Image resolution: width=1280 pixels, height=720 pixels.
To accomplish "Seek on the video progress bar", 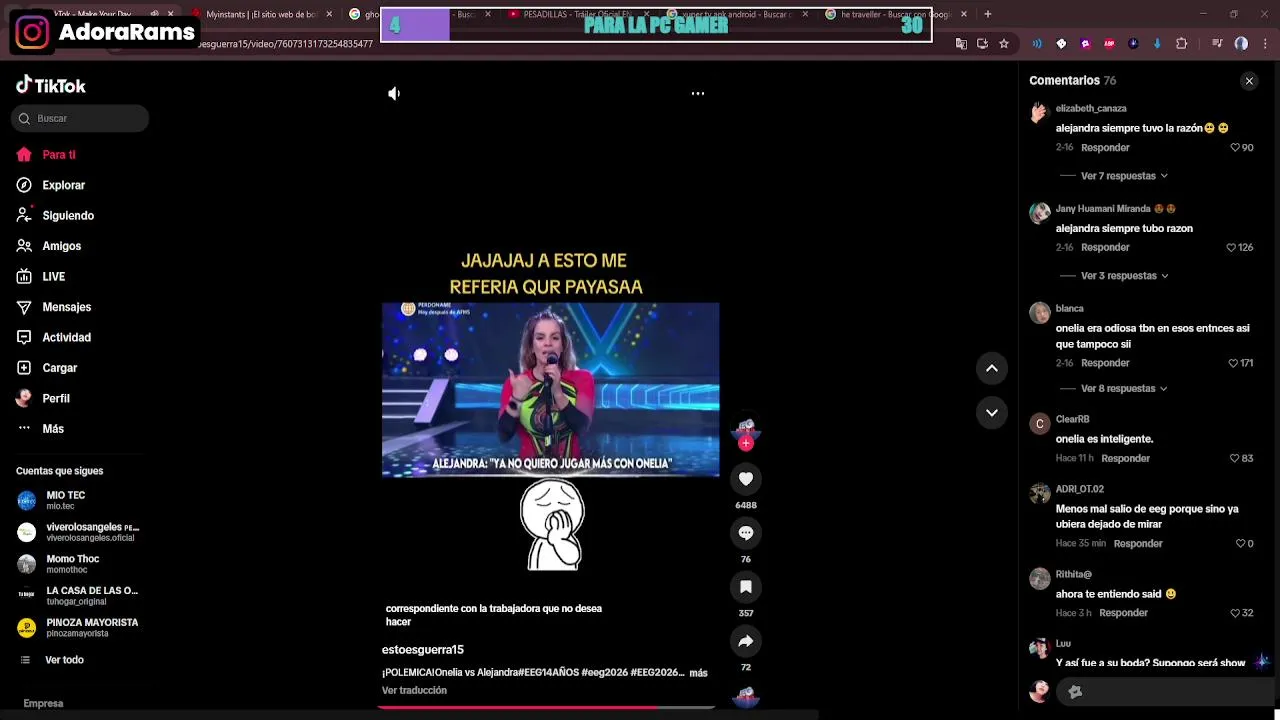I will [548, 707].
